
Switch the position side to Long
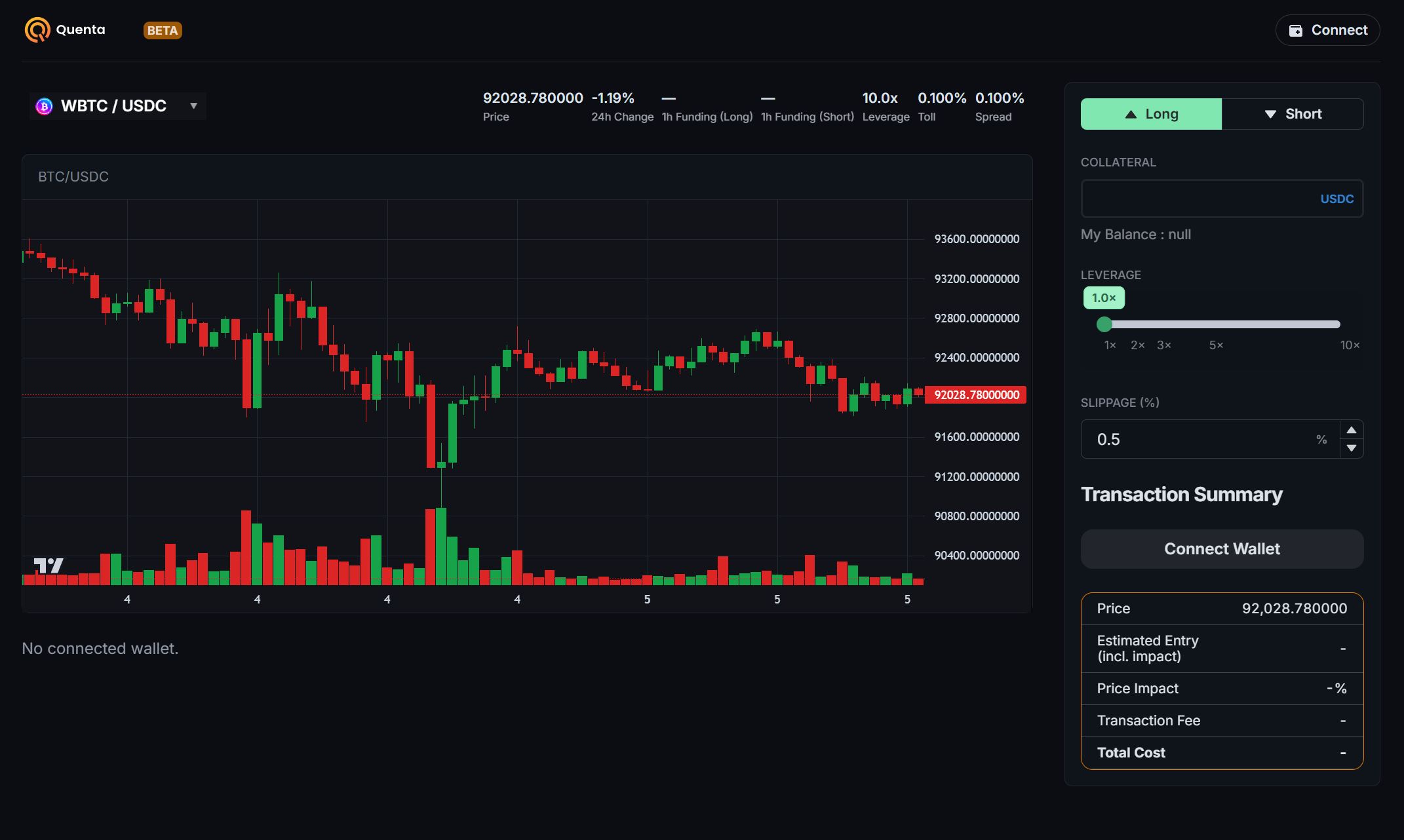1151,113
